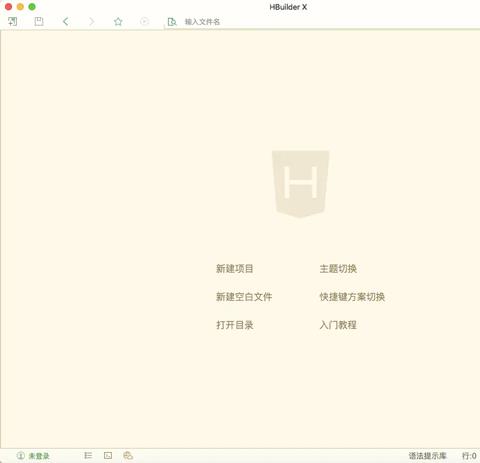Open 新建项目 link

click(235, 269)
